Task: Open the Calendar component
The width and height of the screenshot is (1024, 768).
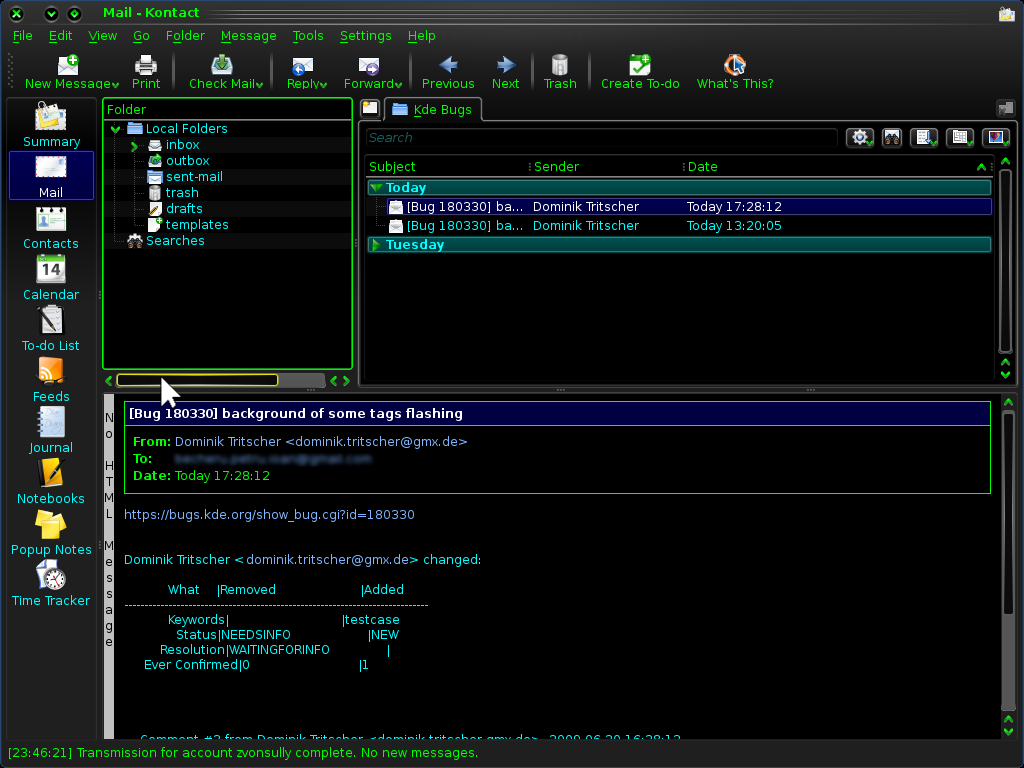Action: coord(51,278)
